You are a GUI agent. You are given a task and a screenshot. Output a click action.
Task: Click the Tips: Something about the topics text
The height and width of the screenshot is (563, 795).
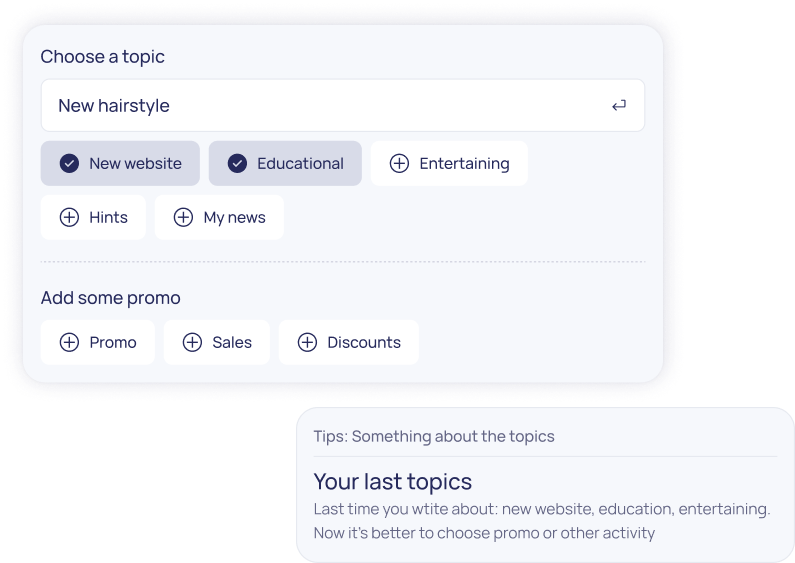434,437
